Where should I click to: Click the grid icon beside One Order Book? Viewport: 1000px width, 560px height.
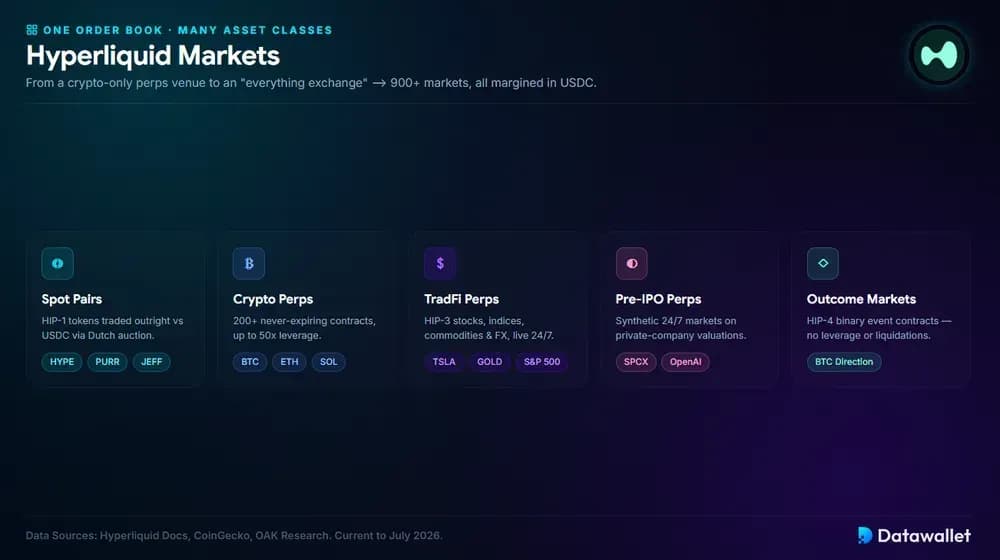[32, 30]
